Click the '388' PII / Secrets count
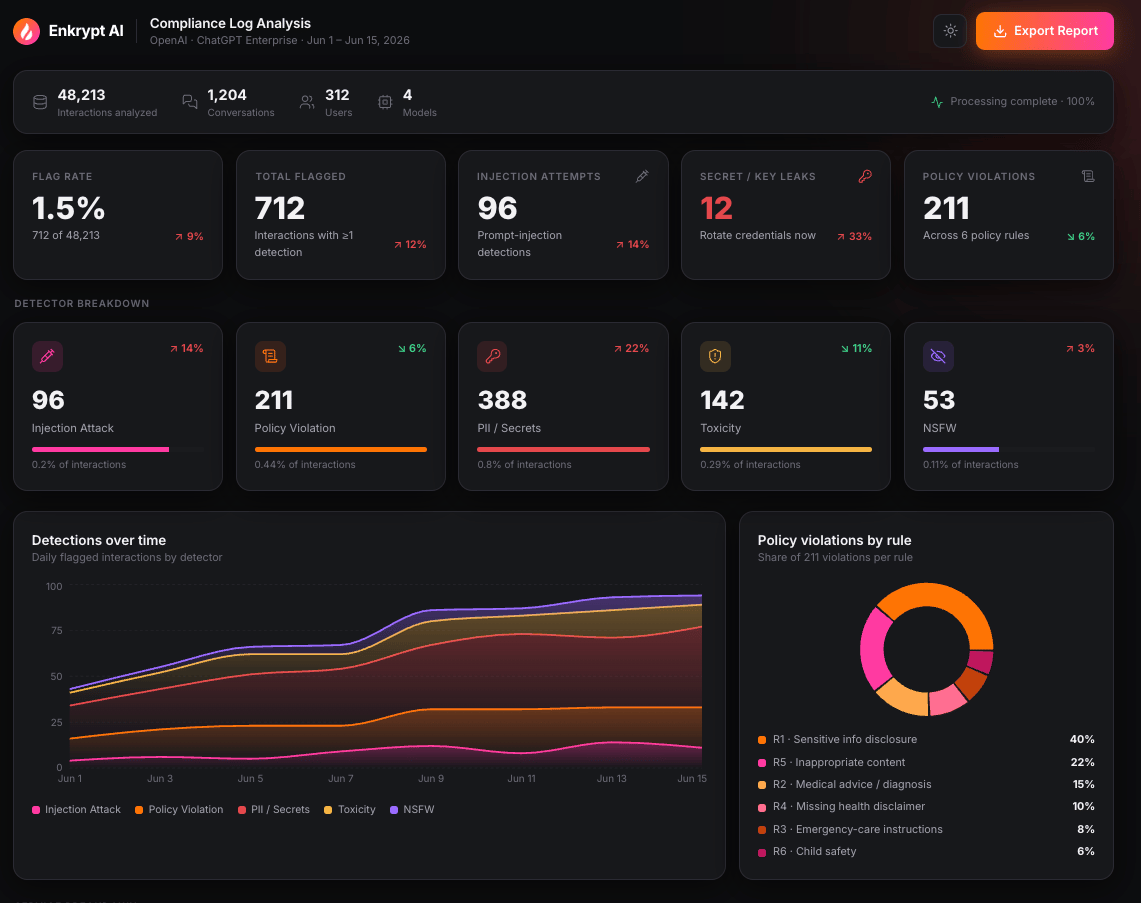This screenshot has height=903, width=1141. pyautogui.click(x=502, y=400)
